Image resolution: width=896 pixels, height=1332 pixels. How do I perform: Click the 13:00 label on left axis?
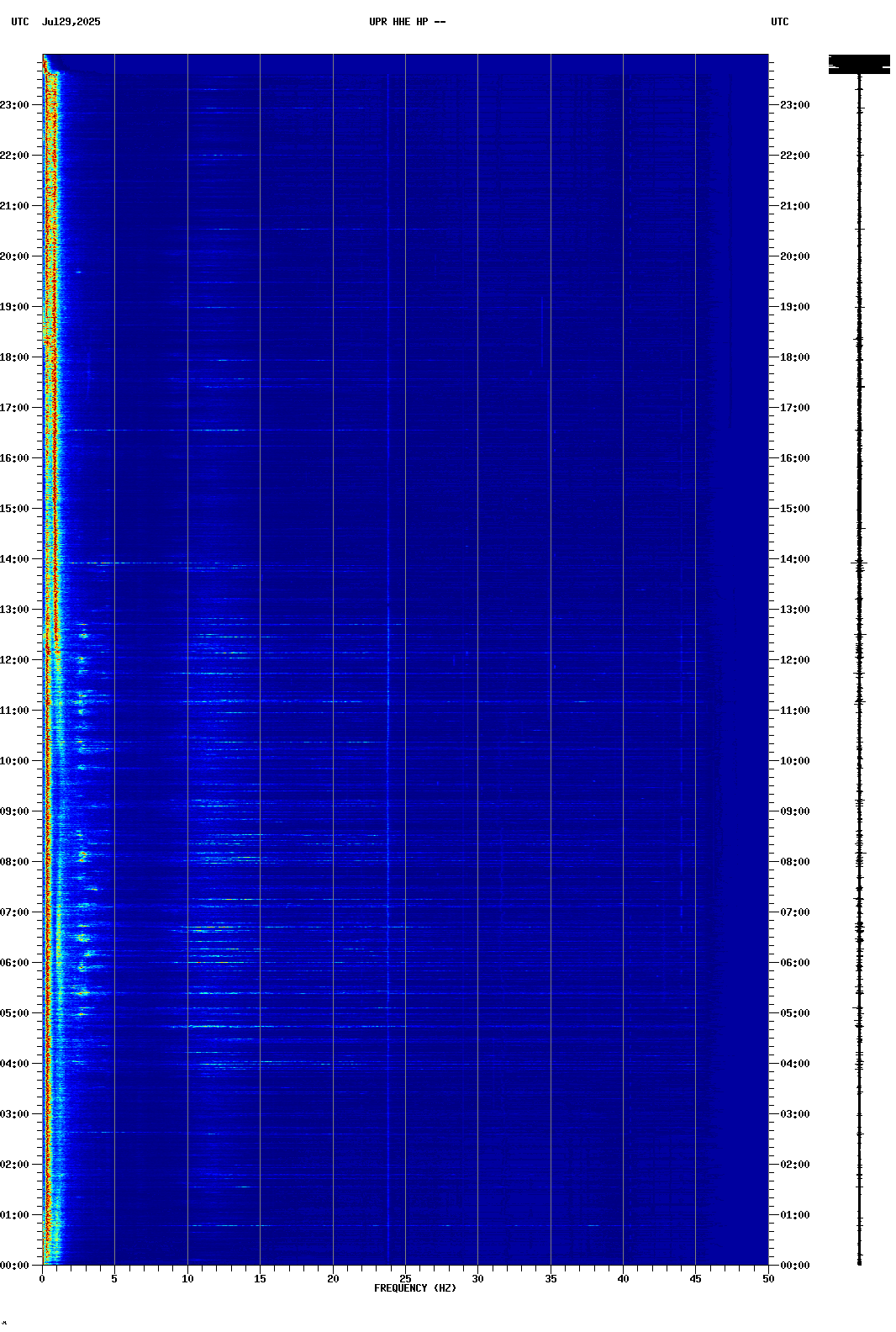pyautogui.click(x=15, y=610)
